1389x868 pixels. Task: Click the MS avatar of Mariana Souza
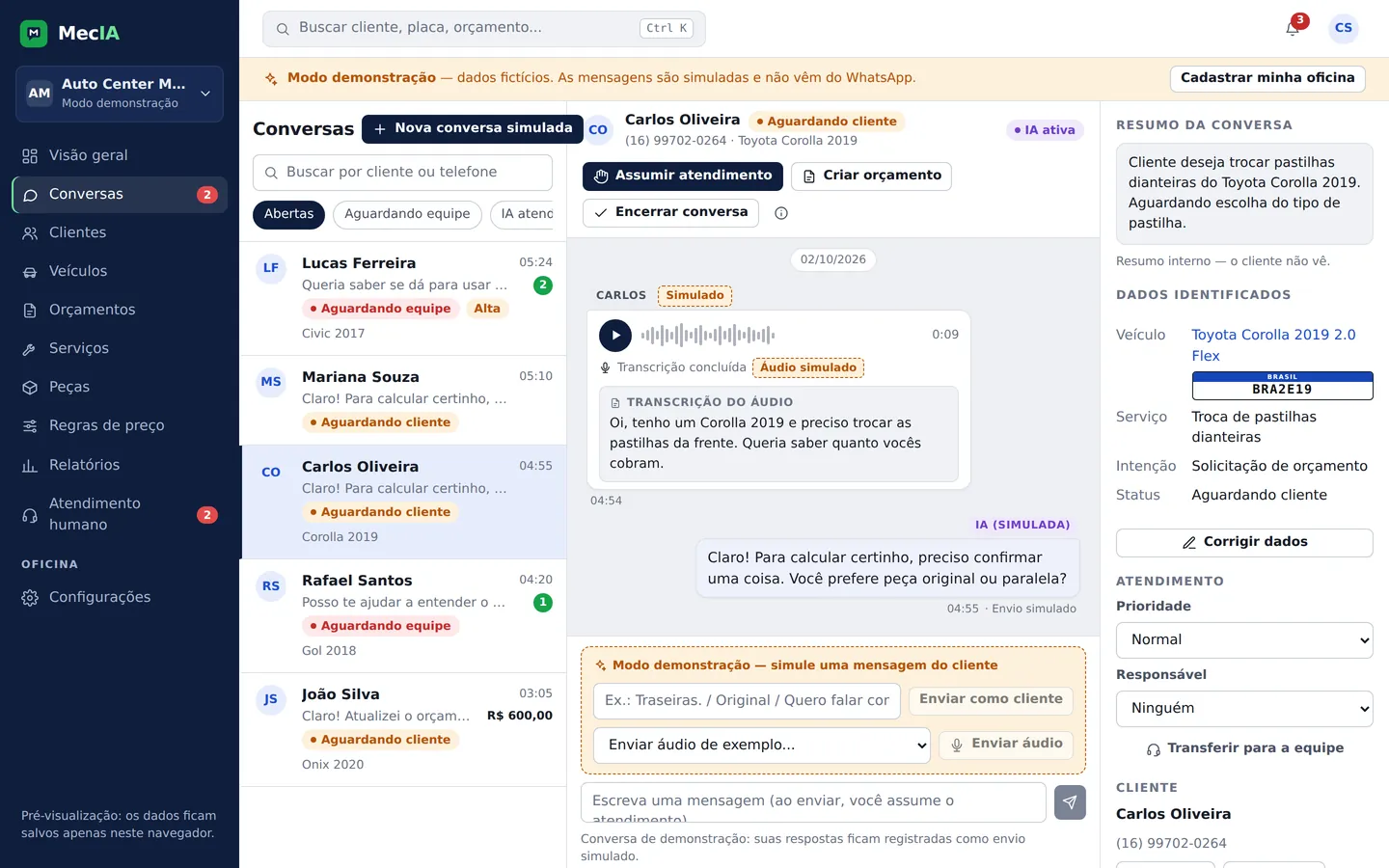[x=271, y=382]
